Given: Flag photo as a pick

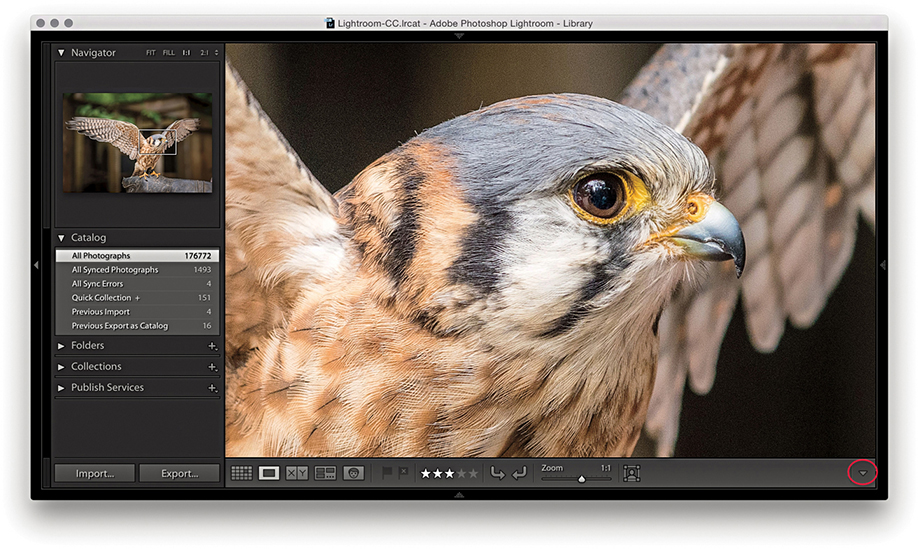Looking at the screenshot, I should click(388, 473).
